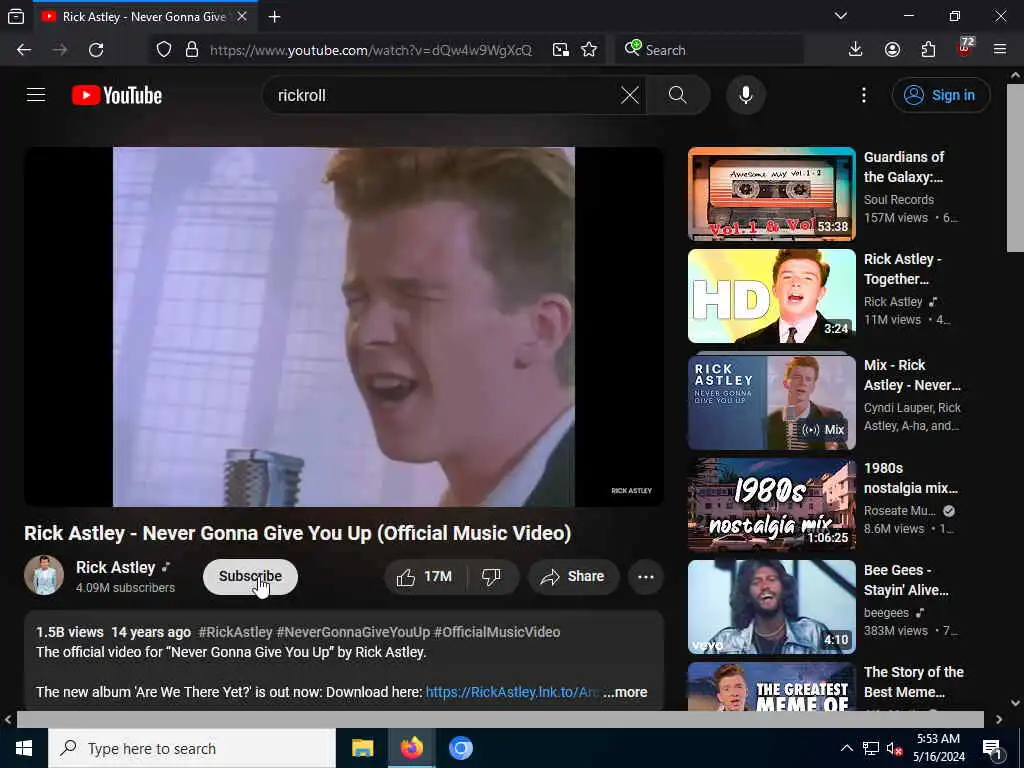Open the Rick Astley HD thumbnail
This screenshot has height=768, width=1024.
point(771,296)
